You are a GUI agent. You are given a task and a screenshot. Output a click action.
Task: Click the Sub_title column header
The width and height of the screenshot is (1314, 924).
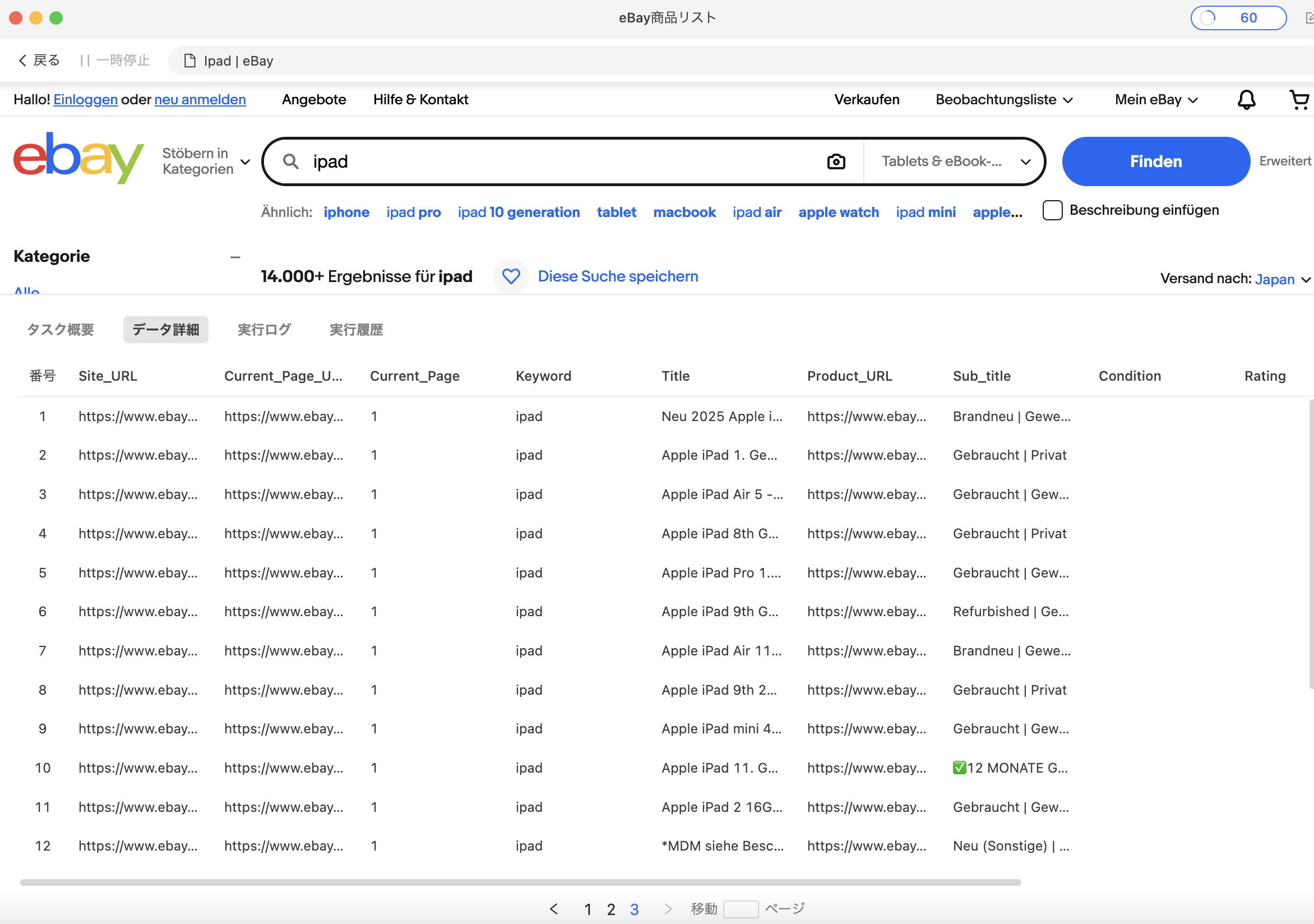pos(982,376)
